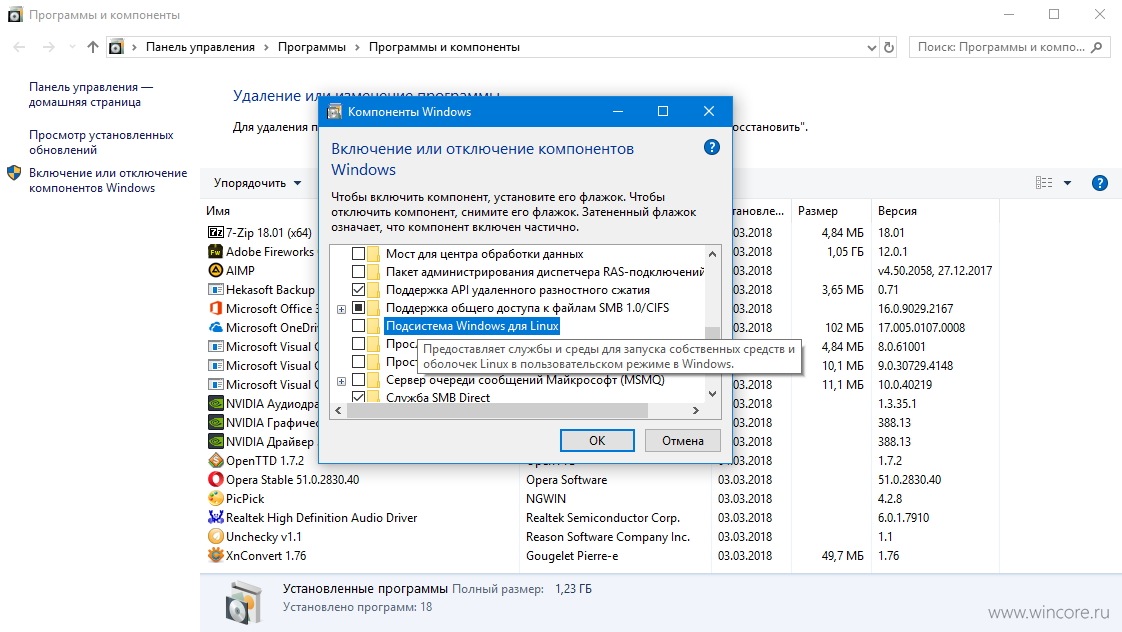The width and height of the screenshot is (1122, 632).
Task: Maximize the Компоненты Windows dialog
Action: click(x=663, y=111)
